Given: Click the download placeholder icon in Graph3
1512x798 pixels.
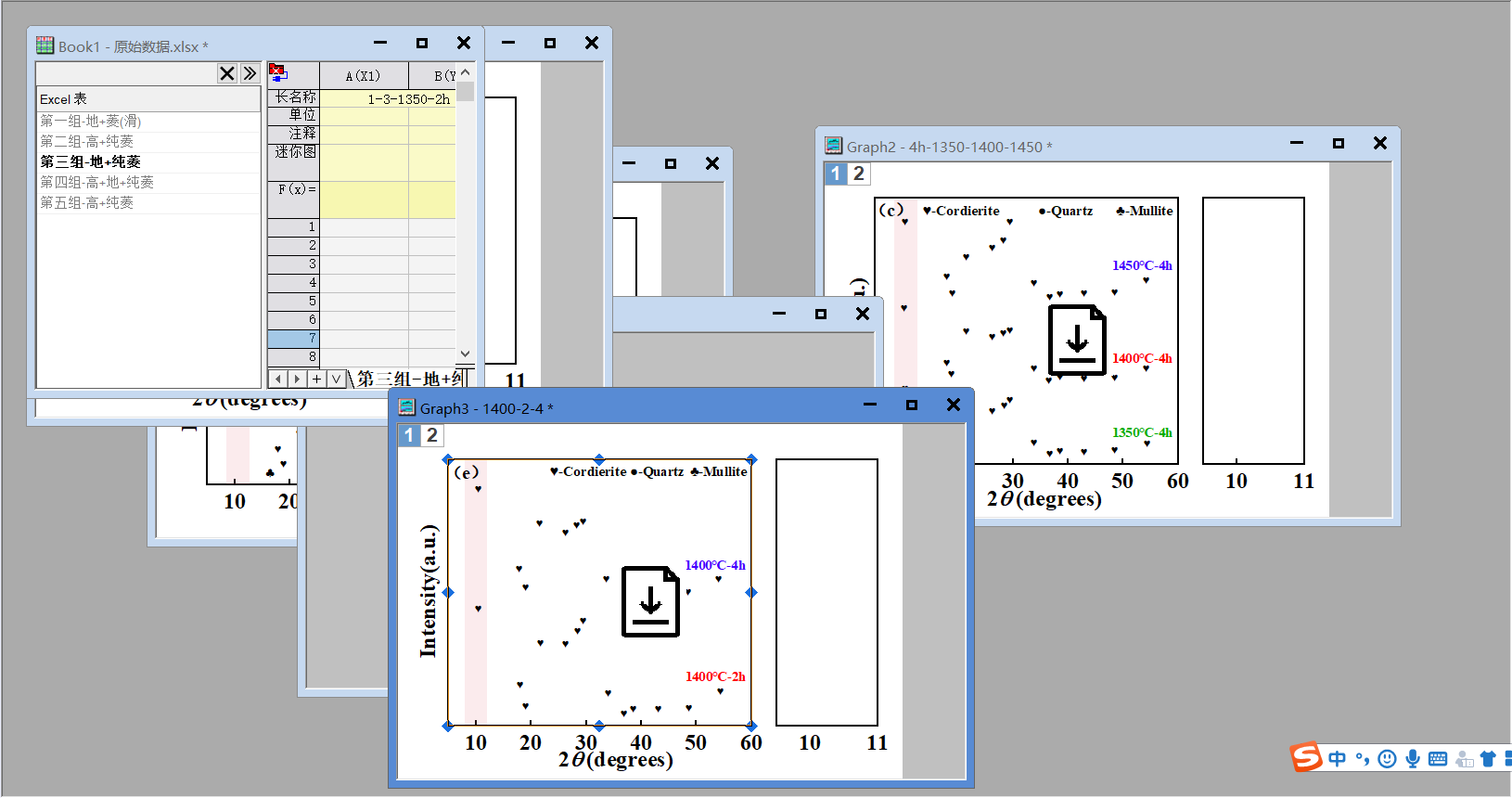Looking at the screenshot, I should click(x=650, y=601).
